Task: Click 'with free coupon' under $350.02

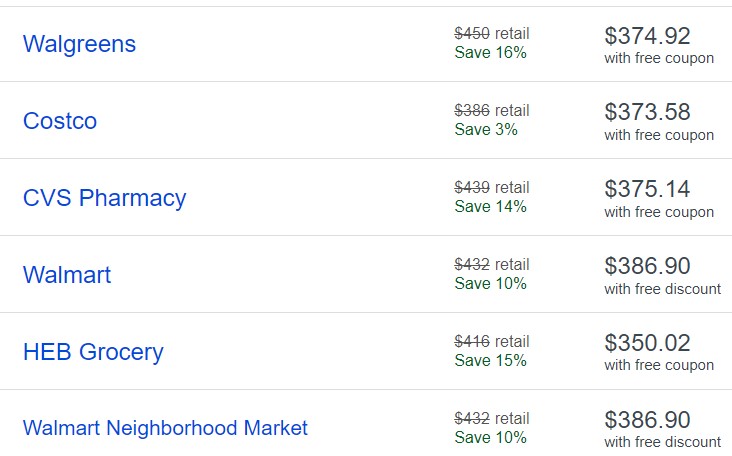Action: [x=659, y=365]
